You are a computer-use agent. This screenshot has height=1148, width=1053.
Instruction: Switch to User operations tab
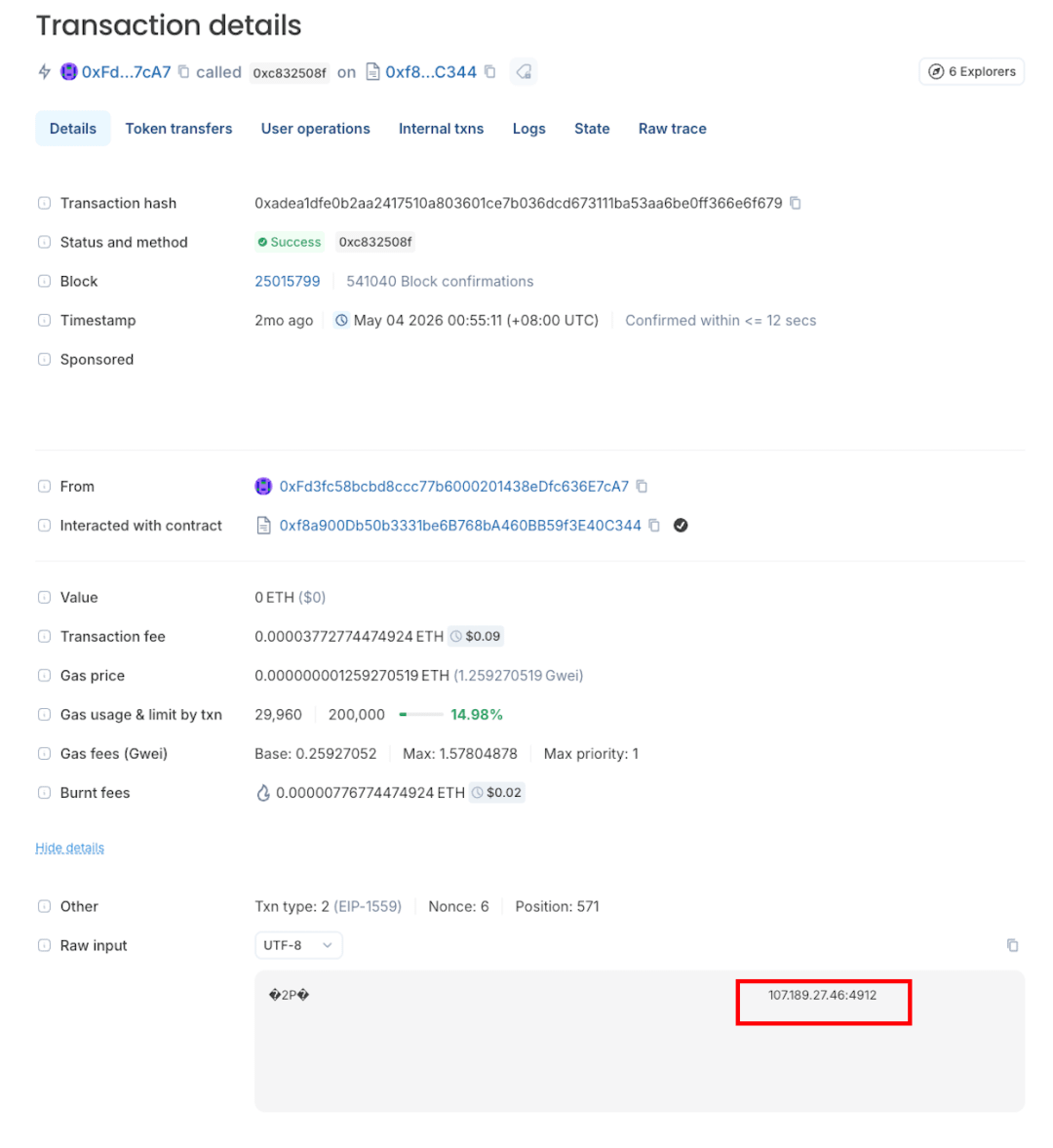315,128
